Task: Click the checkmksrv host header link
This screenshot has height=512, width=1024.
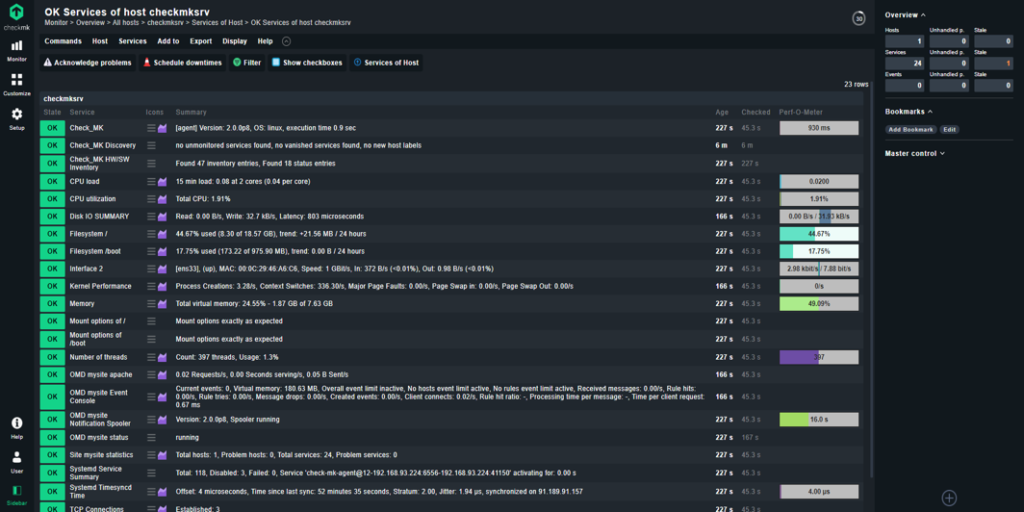Action: [63, 99]
